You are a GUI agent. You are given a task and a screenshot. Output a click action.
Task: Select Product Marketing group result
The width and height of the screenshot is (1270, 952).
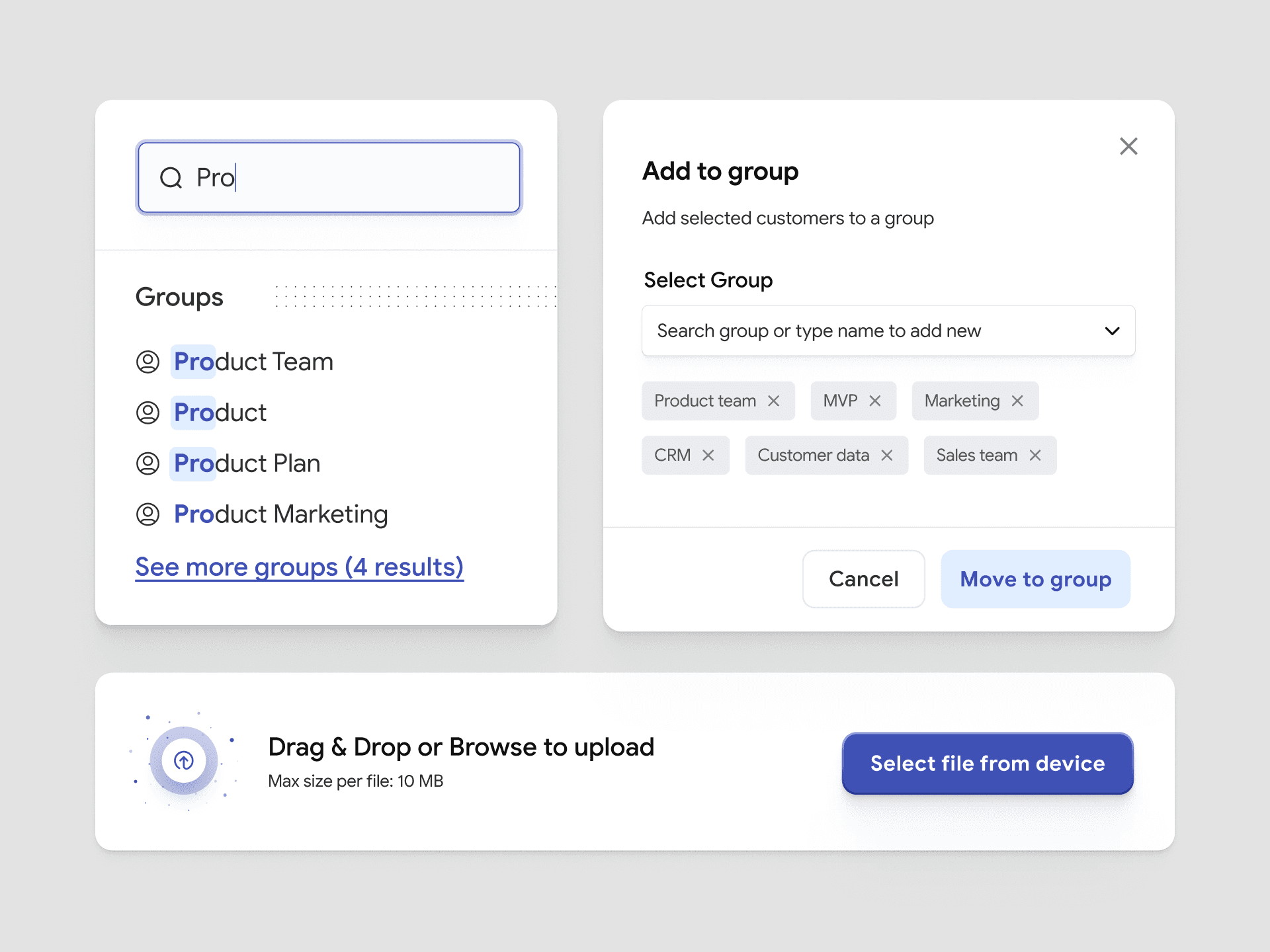280,514
